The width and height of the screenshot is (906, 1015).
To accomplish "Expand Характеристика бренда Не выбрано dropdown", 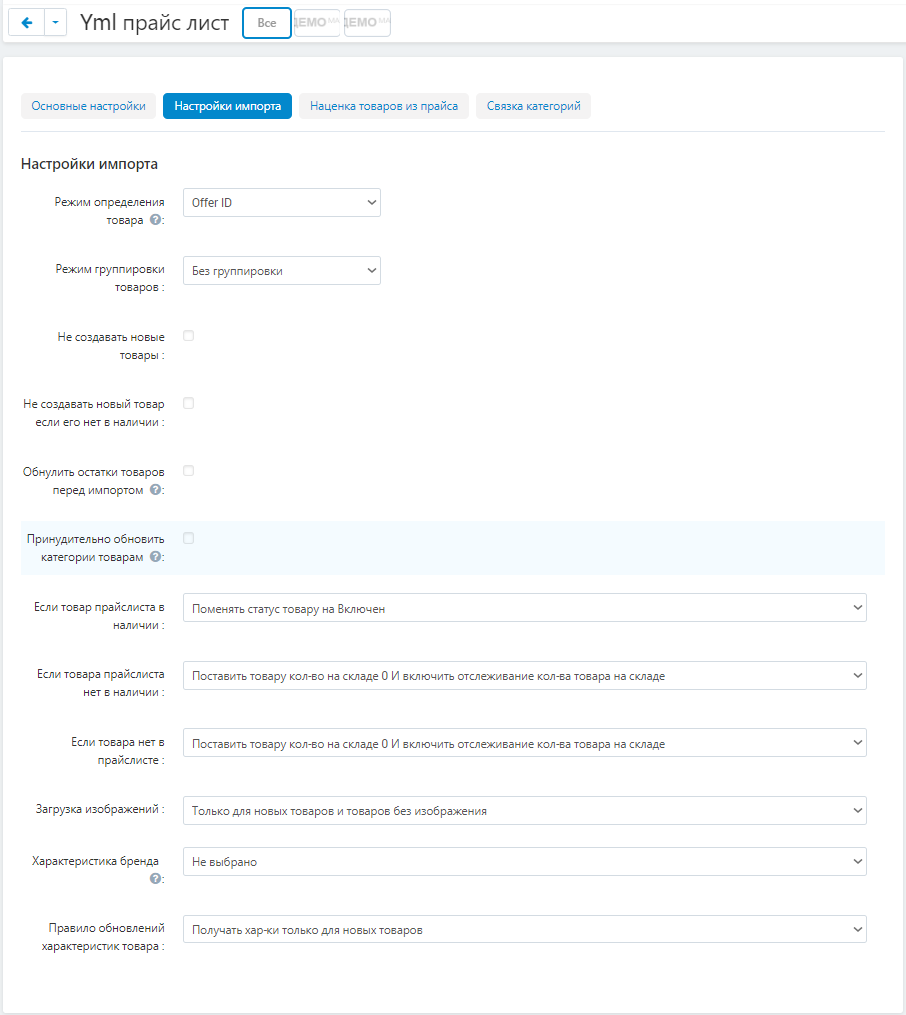I will coord(524,862).
